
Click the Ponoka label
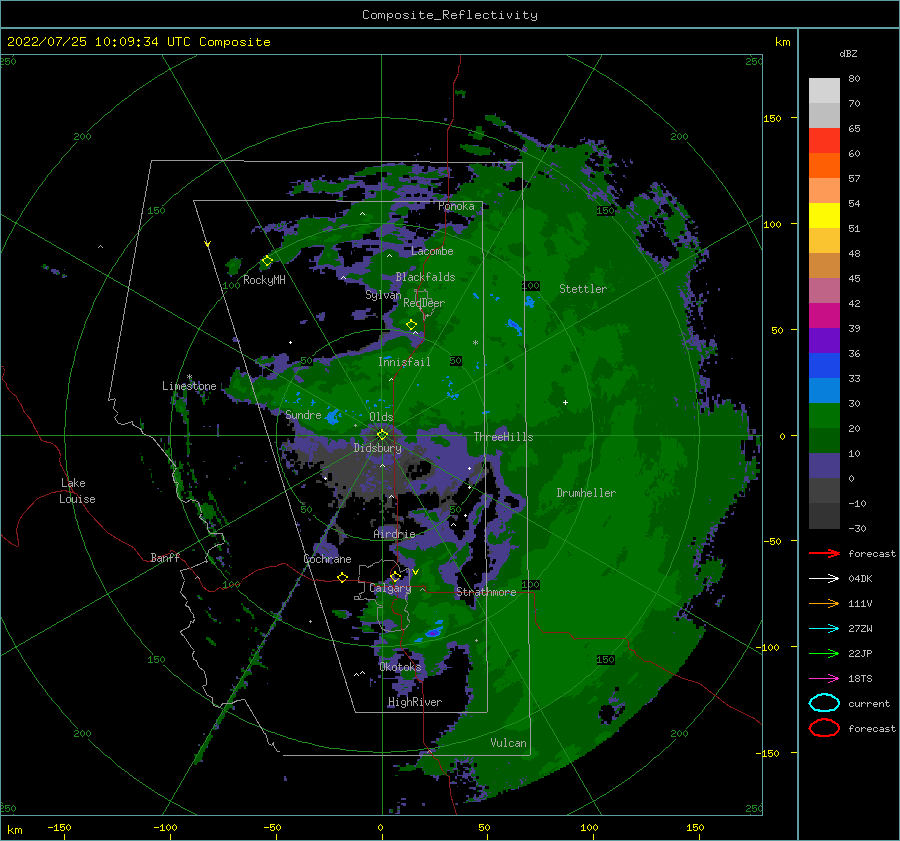pyautogui.click(x=456, y=206)
